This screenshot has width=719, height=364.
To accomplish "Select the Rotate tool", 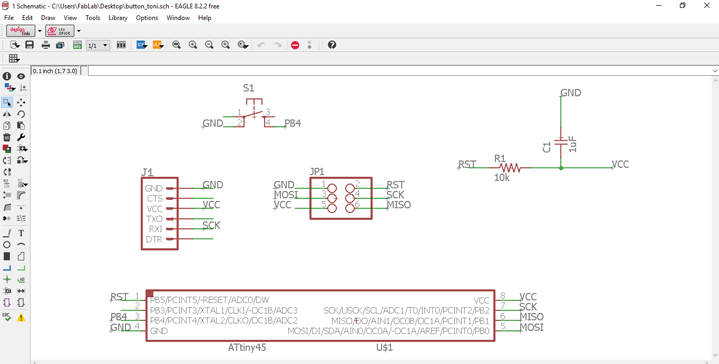I will [21, 114].
